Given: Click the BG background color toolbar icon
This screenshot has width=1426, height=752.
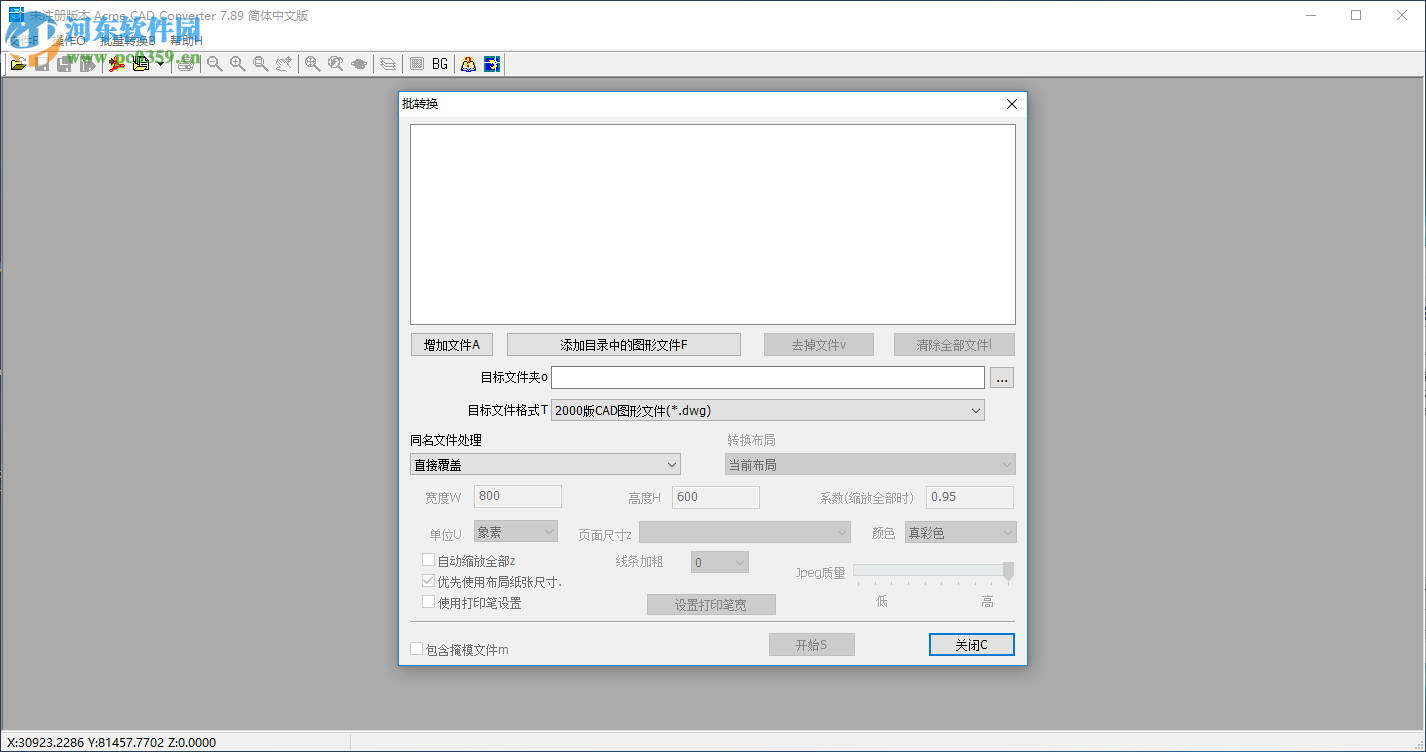Looking at the screenshot, I should pos(440,63).
